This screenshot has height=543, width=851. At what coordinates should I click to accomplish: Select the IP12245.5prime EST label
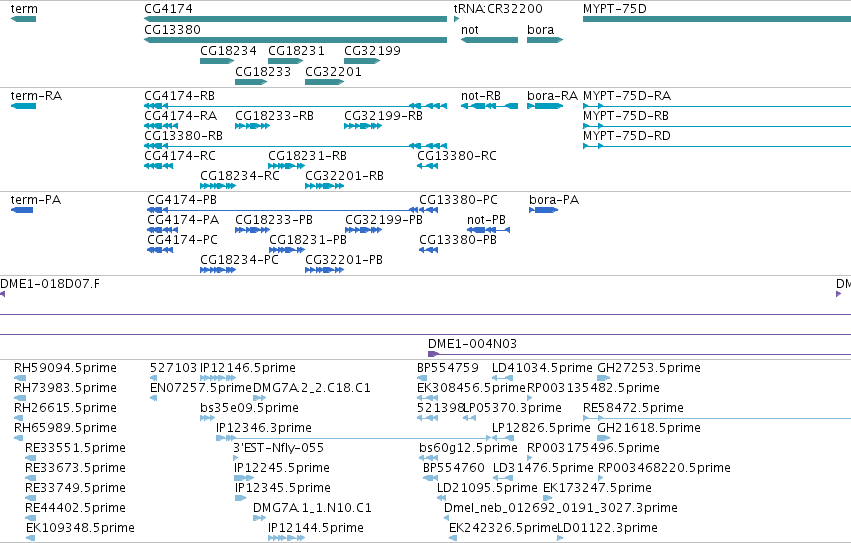coord(282,468)
